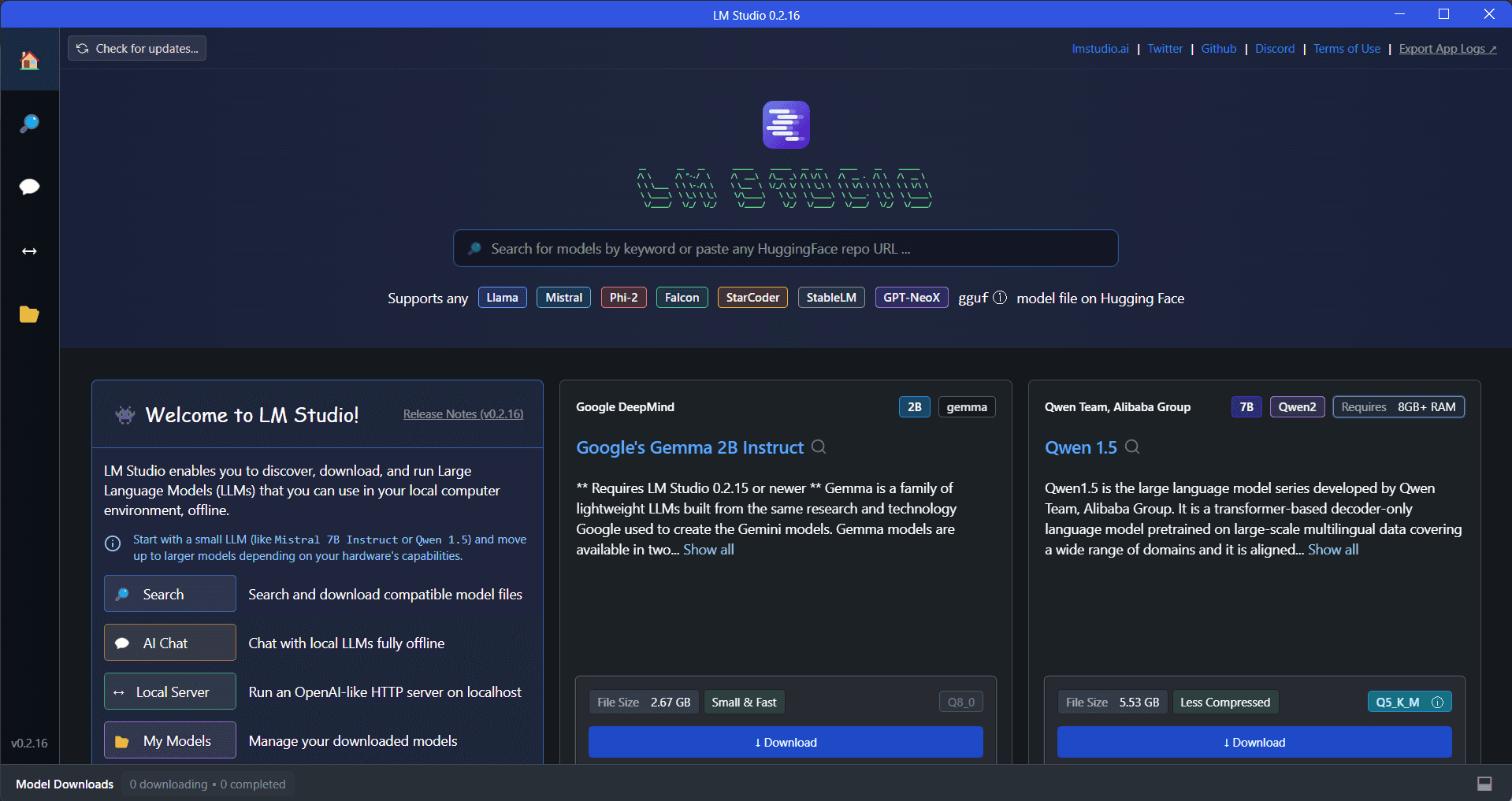This screenshot has width=1512, height=801.
Task: Open Google's Gemma 2B Instruct title link
Action: click(x=689, y=447)
